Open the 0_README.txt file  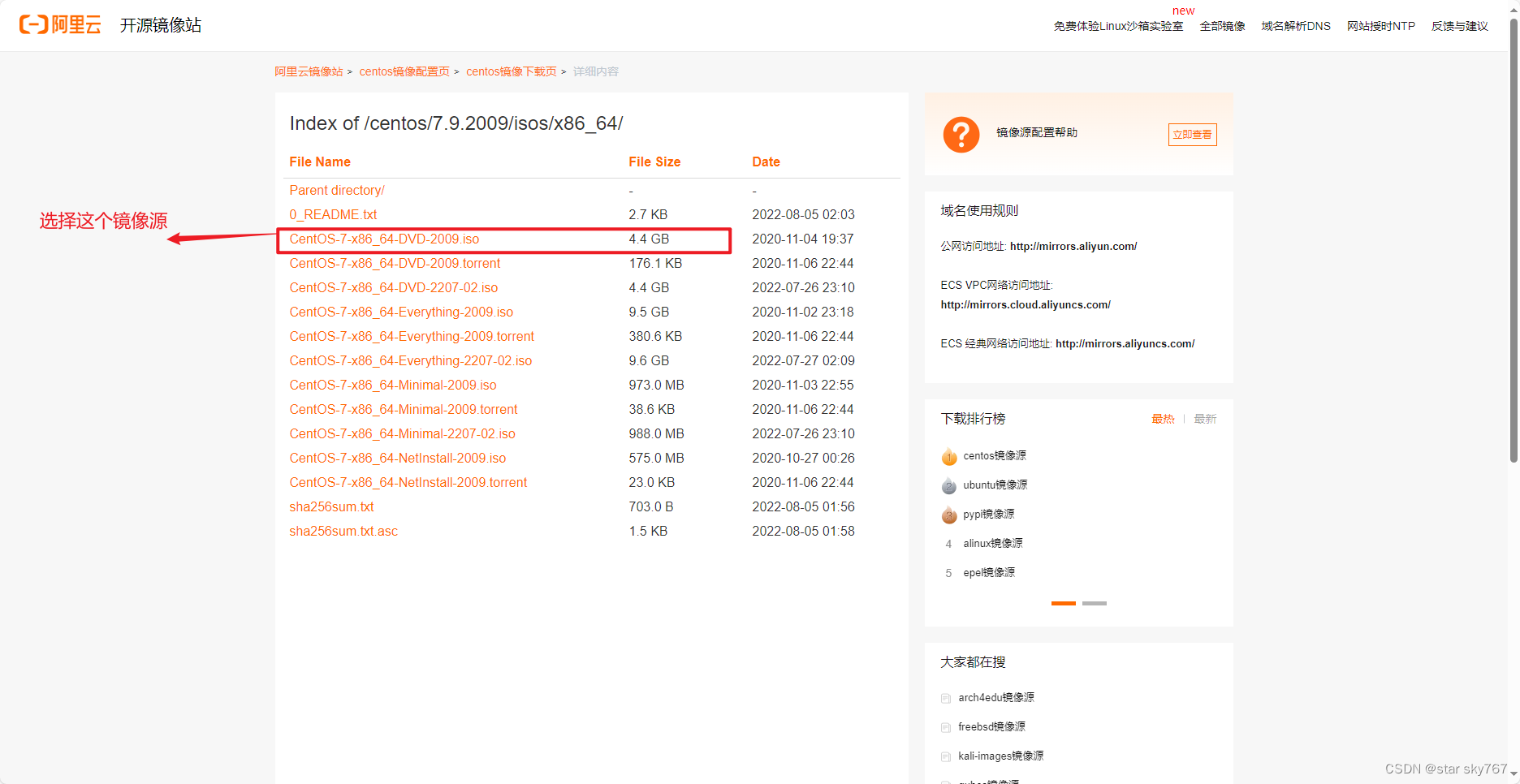pyautogui.click(x=333, y=214)
